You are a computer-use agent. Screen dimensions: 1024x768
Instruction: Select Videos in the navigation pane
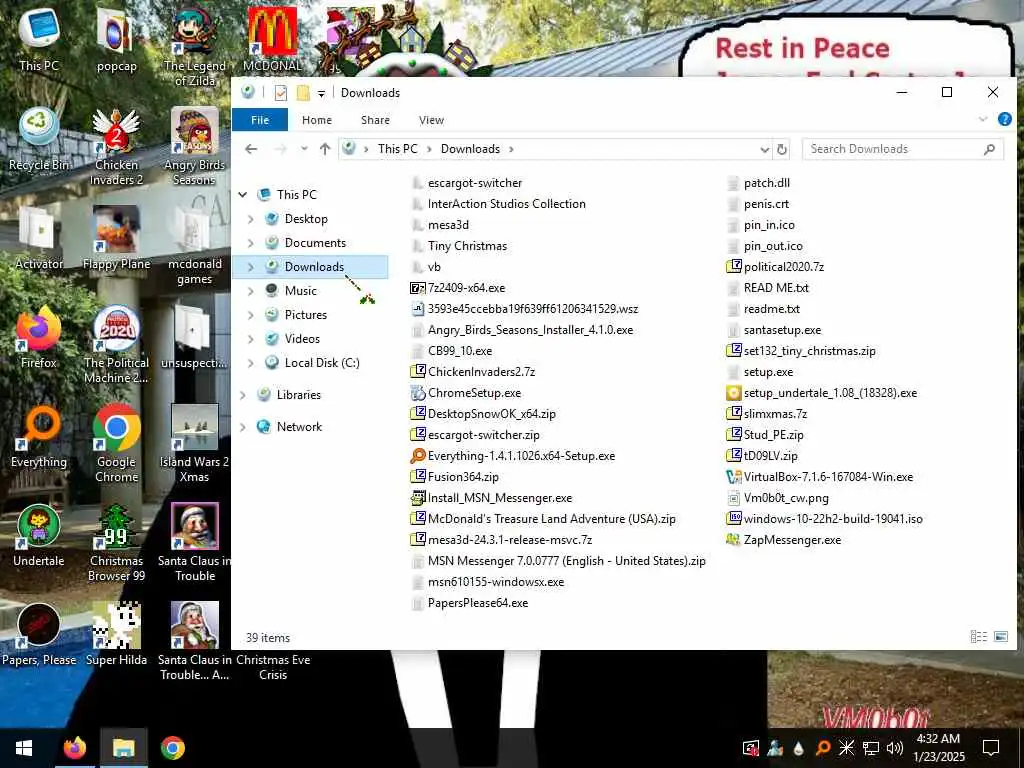302,338
